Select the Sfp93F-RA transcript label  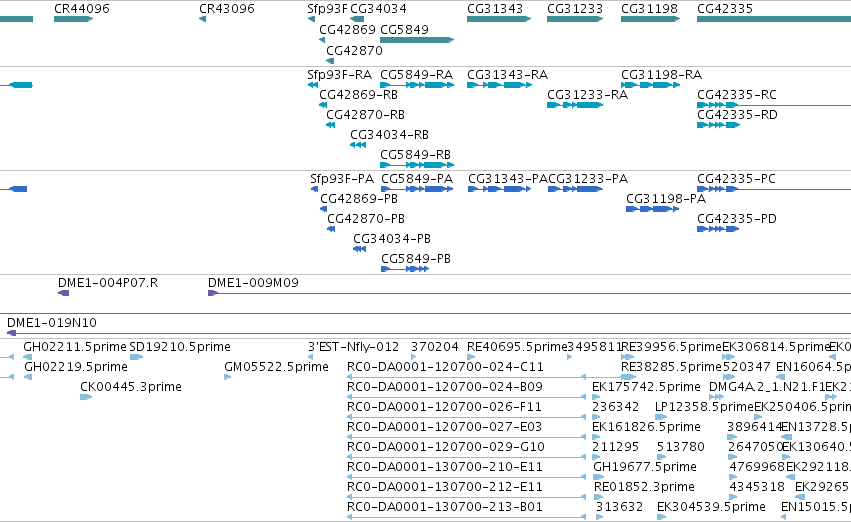[x=339, y=75]
